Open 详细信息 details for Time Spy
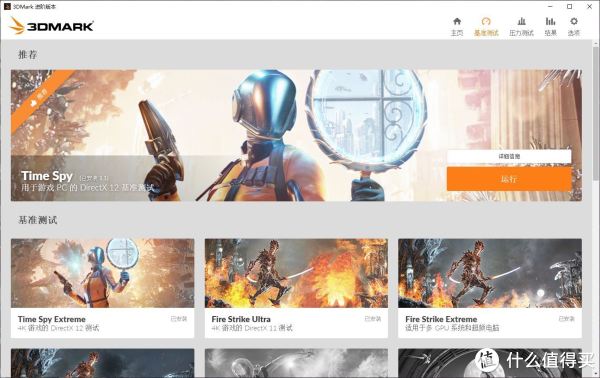 pyautogui.click(x=509, y=156)
